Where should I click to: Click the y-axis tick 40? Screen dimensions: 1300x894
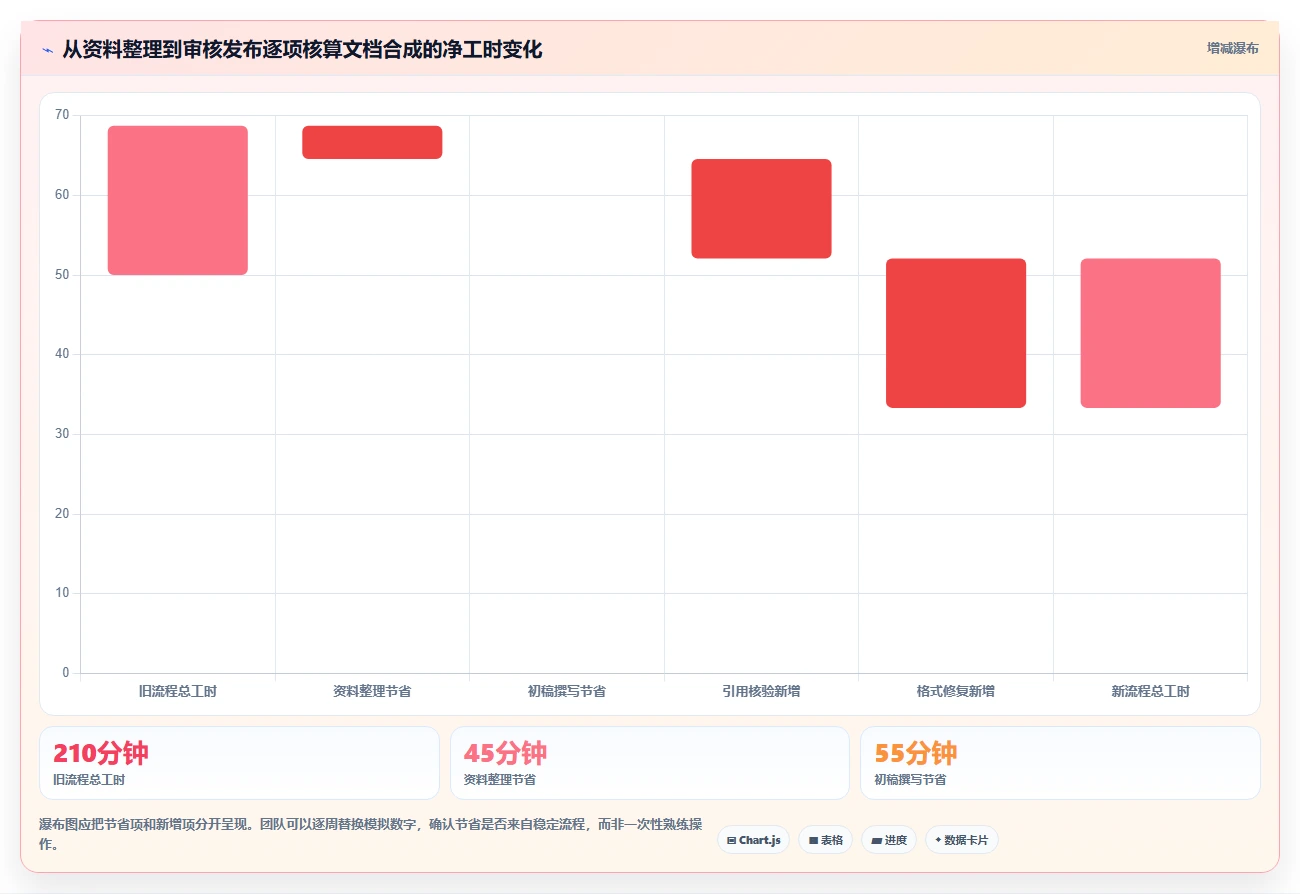tap(62, 354)
